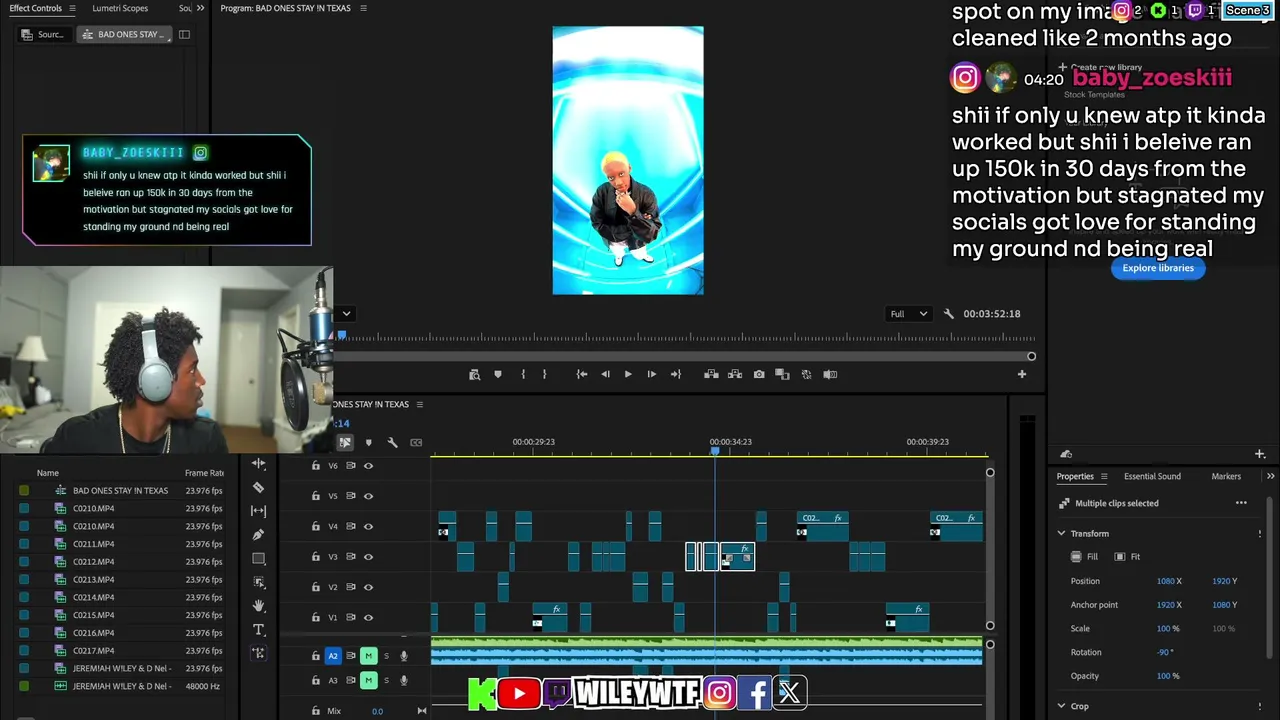This screenshot has width=1280, height=720.
Task: Select the C0217.MP4 project item
Action: [x=93, y=650]
